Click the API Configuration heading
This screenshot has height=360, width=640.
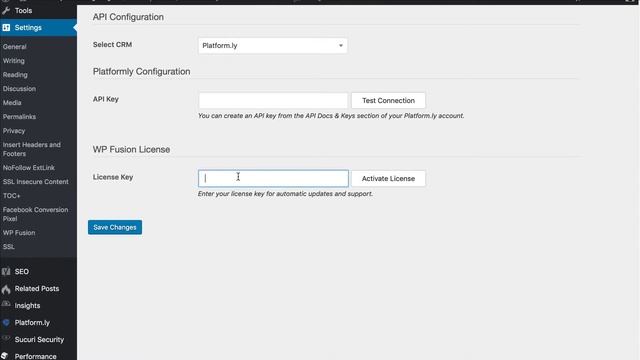[128, 17]
